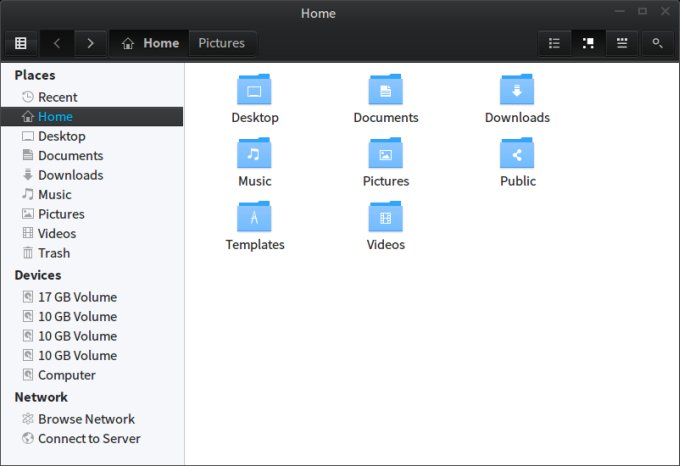Screen dimensions: 680x466
Task: Open the 17 GB Volume device
Action: pos(92,297)
